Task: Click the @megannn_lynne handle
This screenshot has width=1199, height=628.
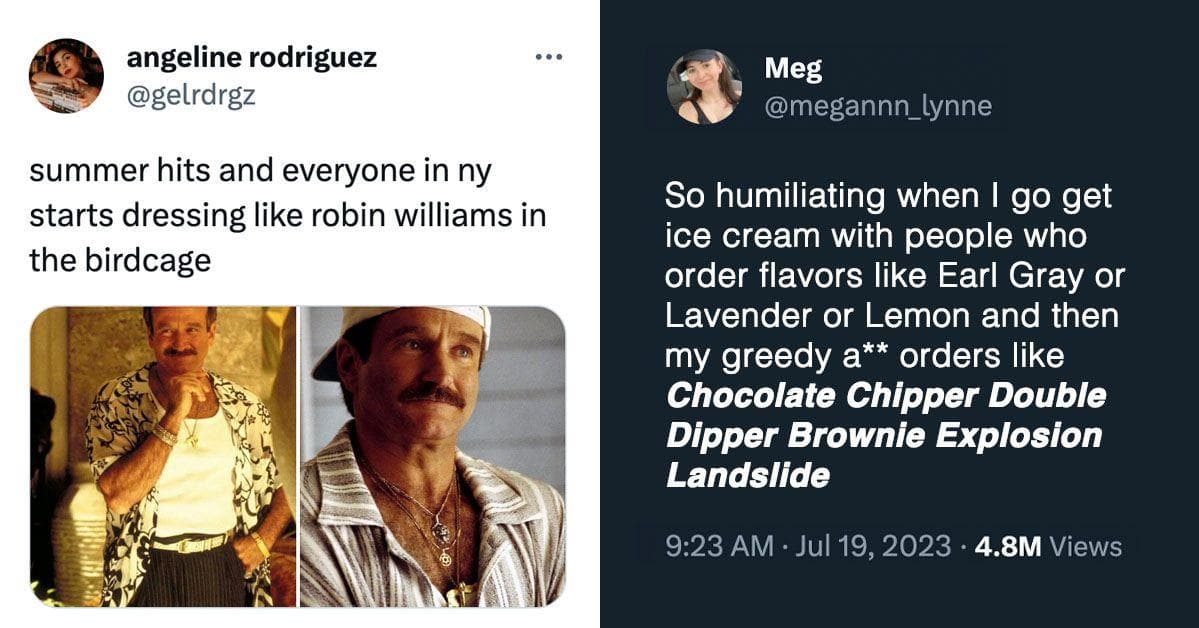Action: point(878,105)
